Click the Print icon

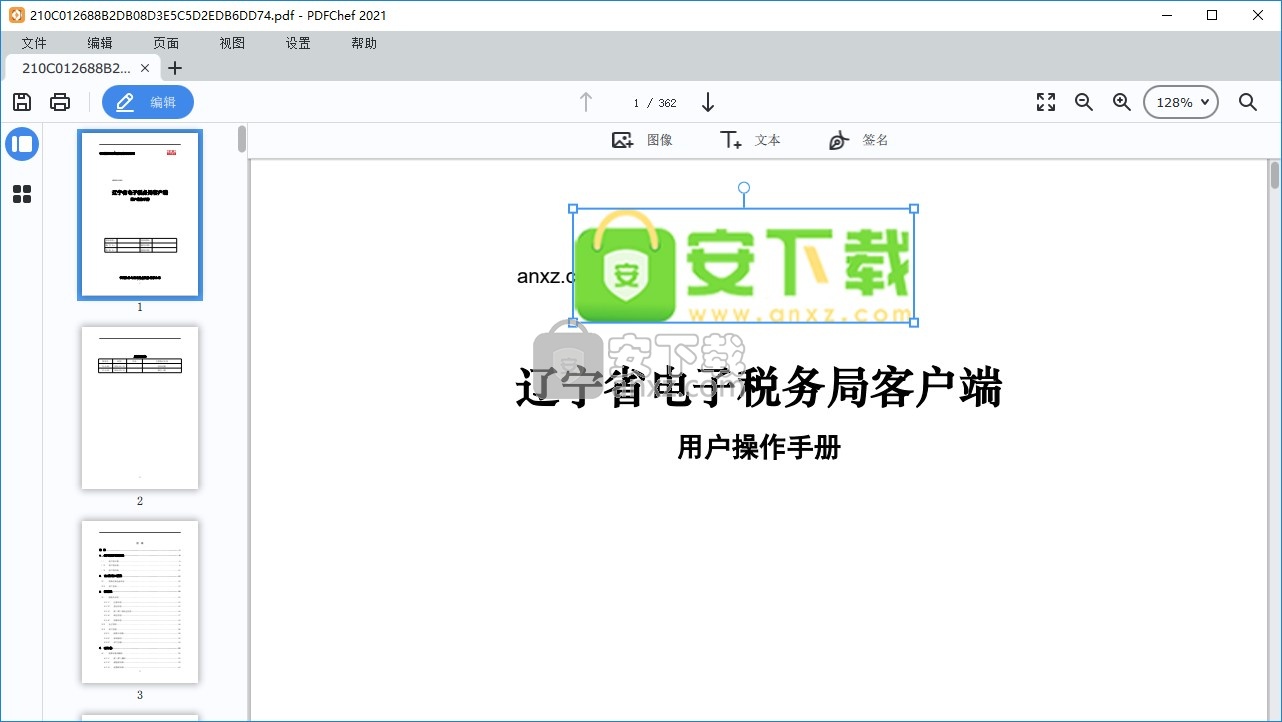pos(60,102)
